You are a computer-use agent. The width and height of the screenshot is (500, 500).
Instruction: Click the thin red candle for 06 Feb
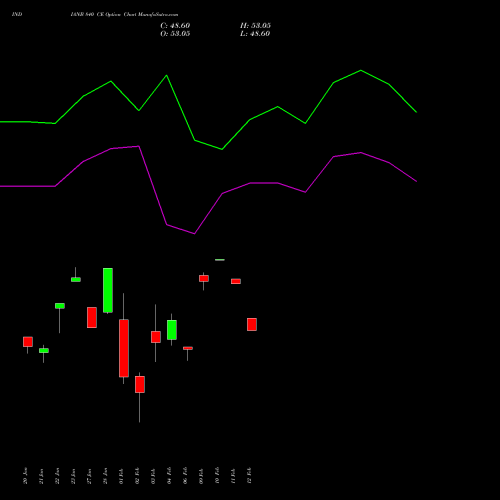click(188, 348)
